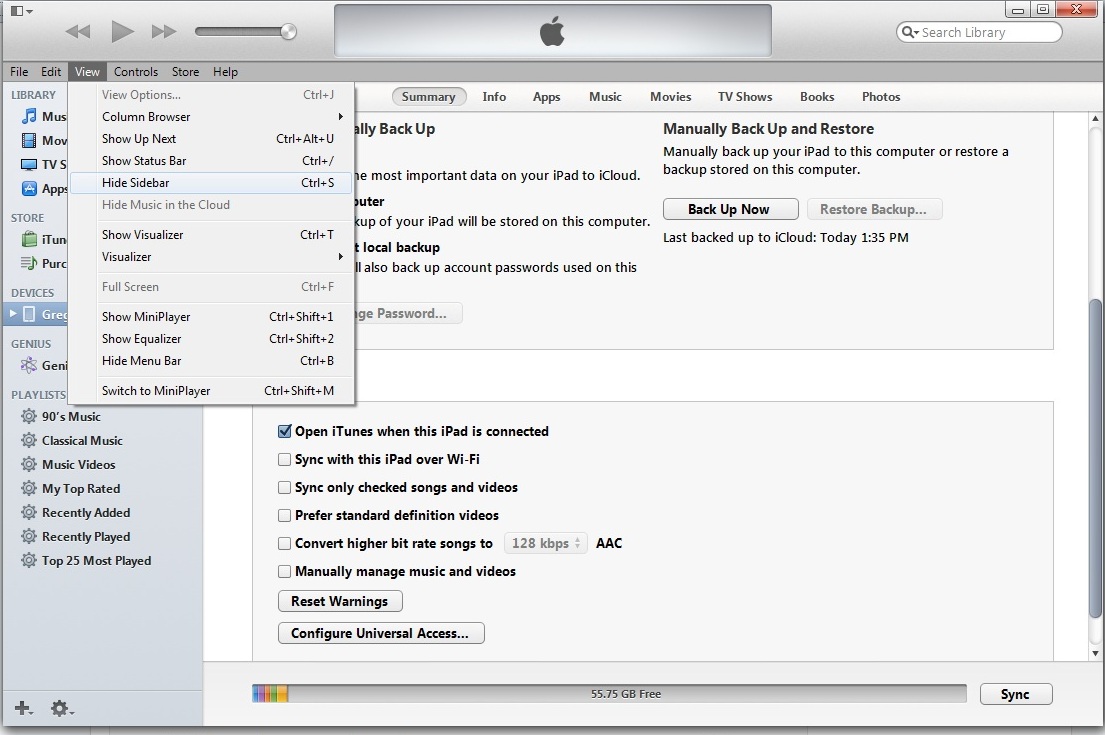The width and height of the screenshot is (1105, 735).
Task: Uncheck Open iTunes when this iPad is connected
Action: pyautogui.click(x=285, y=431)
